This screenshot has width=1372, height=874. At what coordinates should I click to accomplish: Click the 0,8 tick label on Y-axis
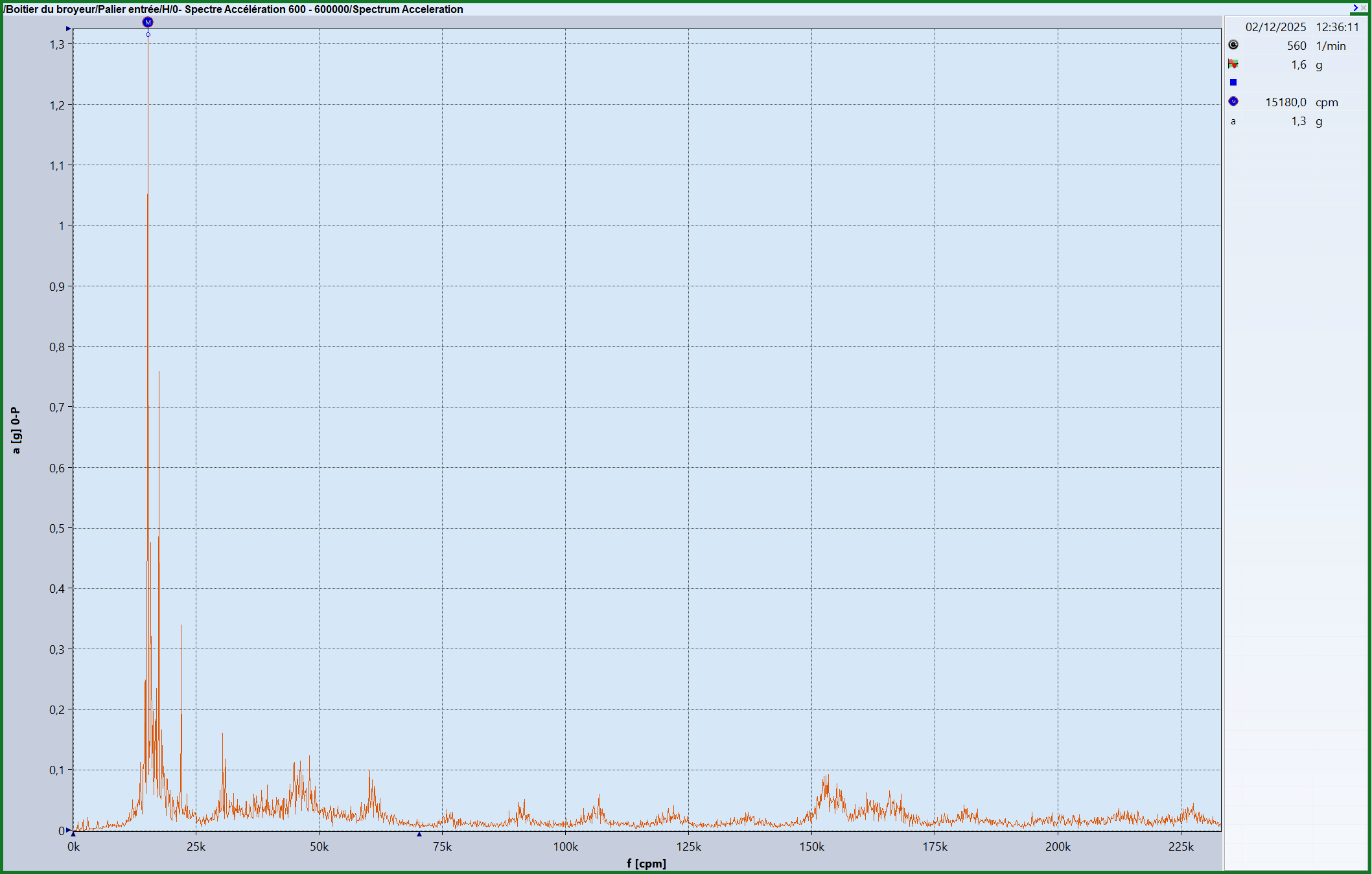pos(57,347)
